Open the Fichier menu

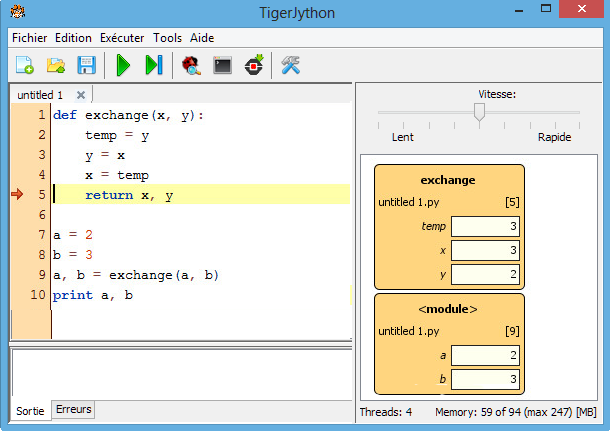(x=30, y=38)
